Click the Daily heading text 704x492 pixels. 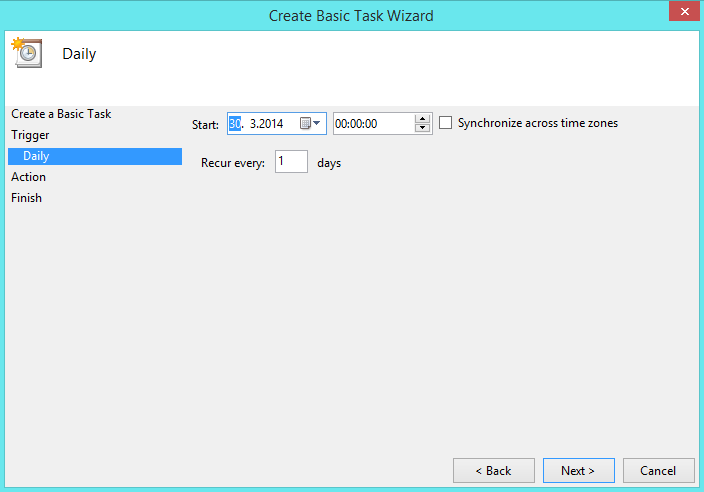(x=79, y=54)
